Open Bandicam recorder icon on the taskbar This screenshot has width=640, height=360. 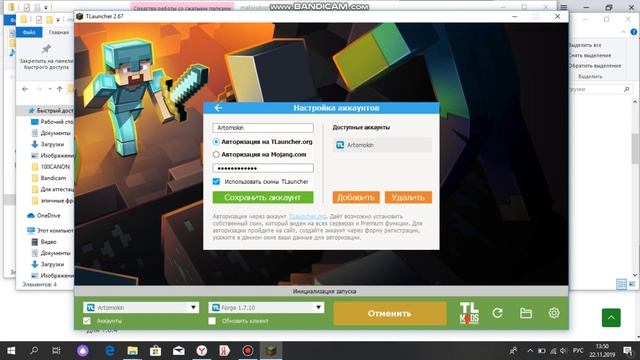point(247,351)
